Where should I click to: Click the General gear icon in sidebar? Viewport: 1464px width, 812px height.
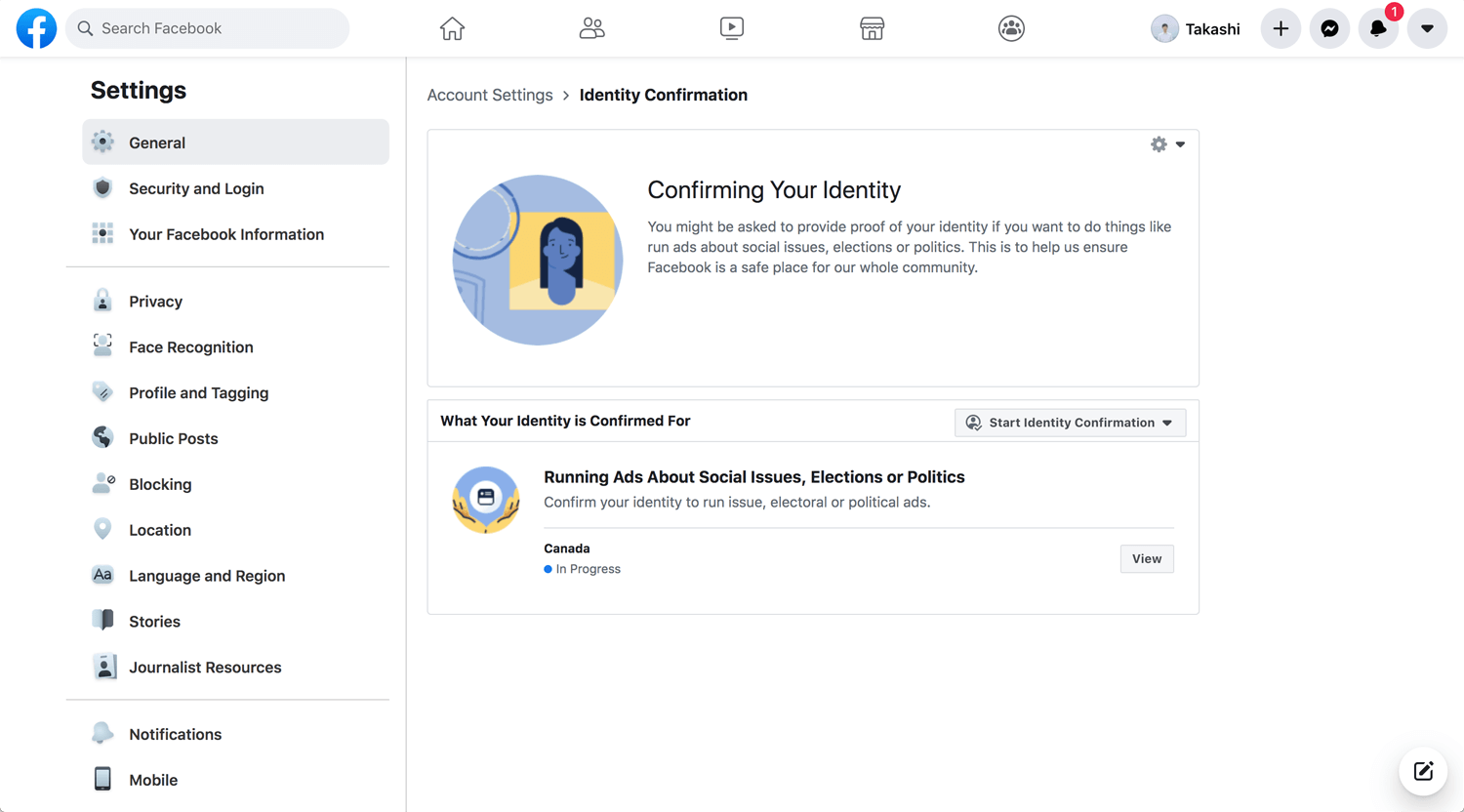point(102,142)
